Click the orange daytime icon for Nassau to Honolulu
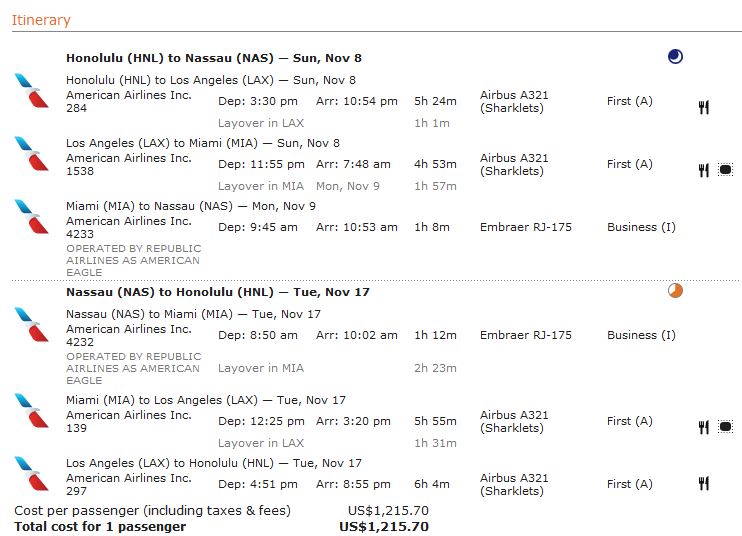Viewport: 742px width, 536px height. (675, 290)
